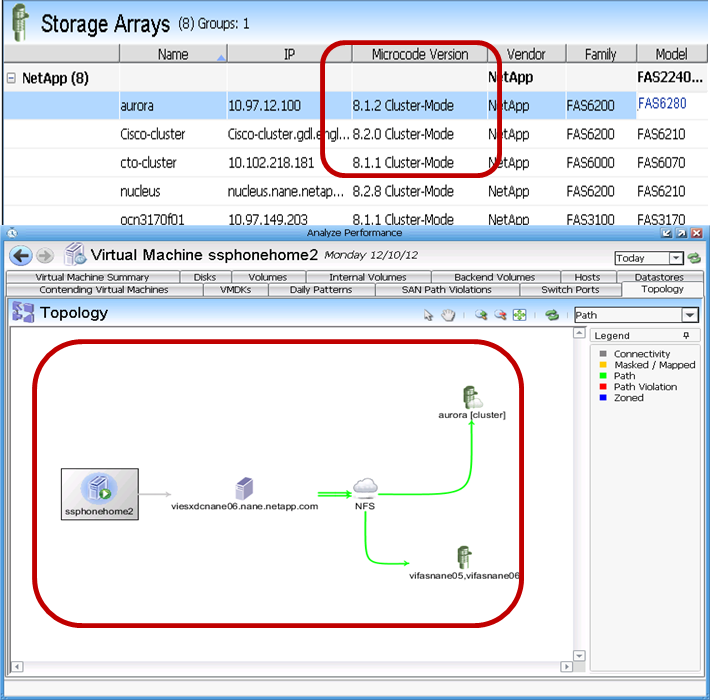Select the aurora row name cell
The image size is (710, 700).
173,106
